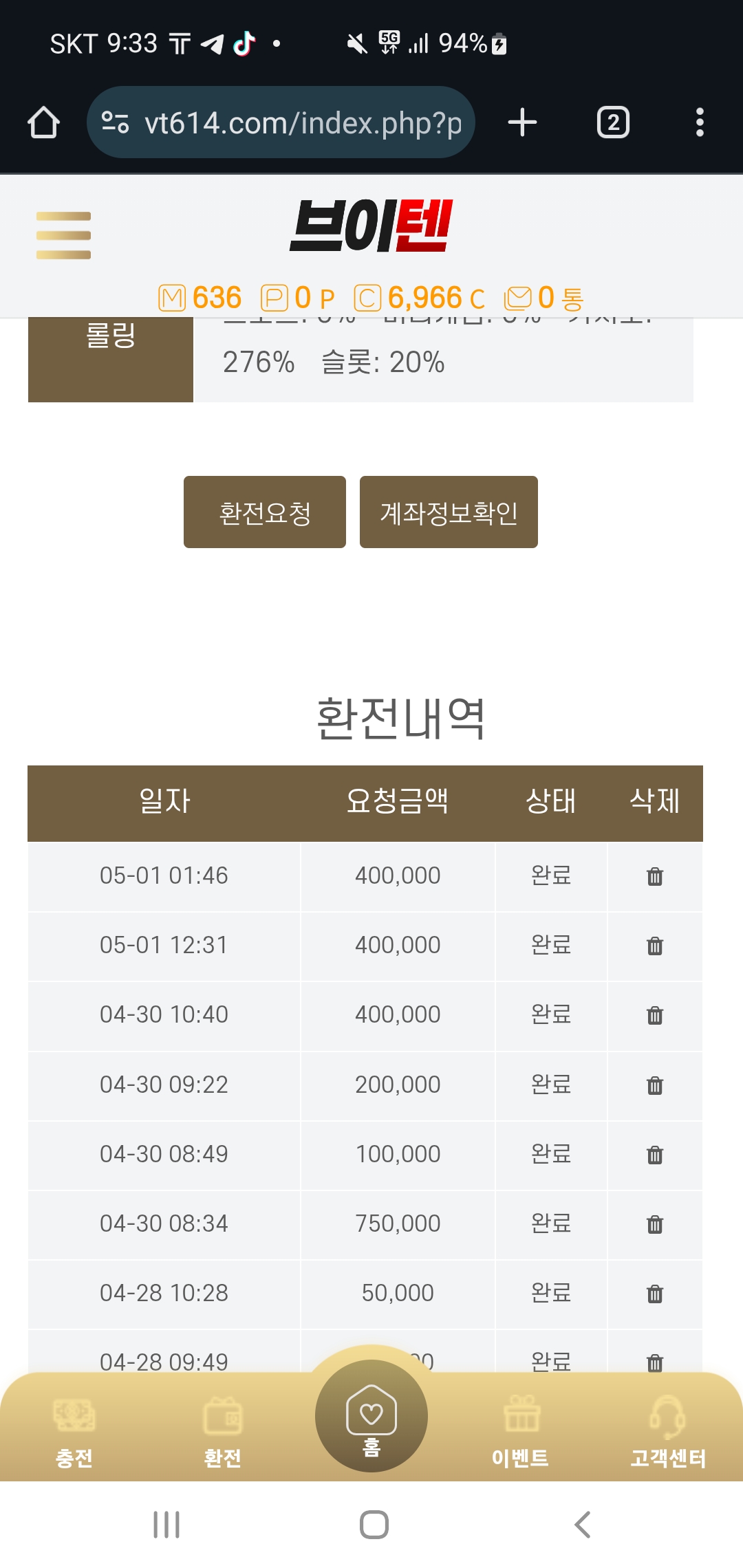Tap the Android back navigation button

tap(582, 1525)
